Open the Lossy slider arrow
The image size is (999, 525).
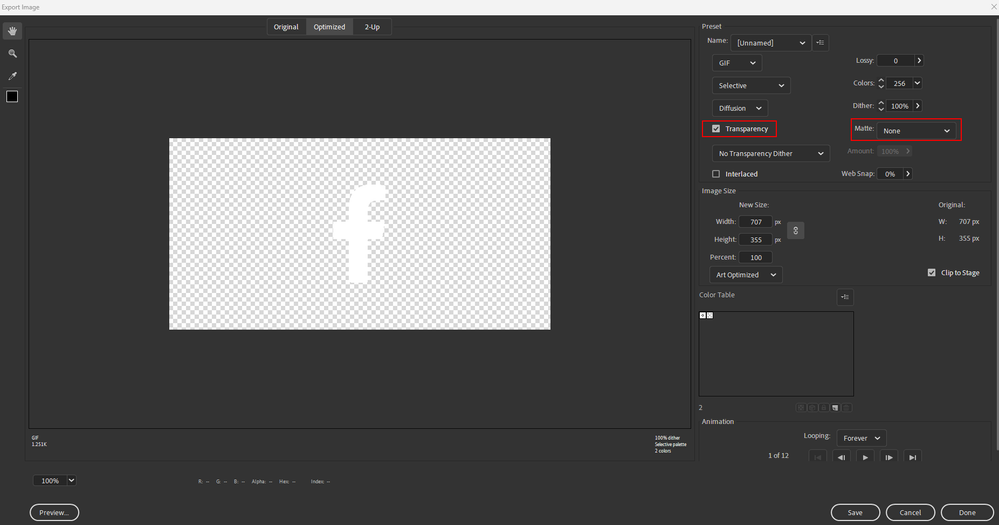[x=919, y=61]
